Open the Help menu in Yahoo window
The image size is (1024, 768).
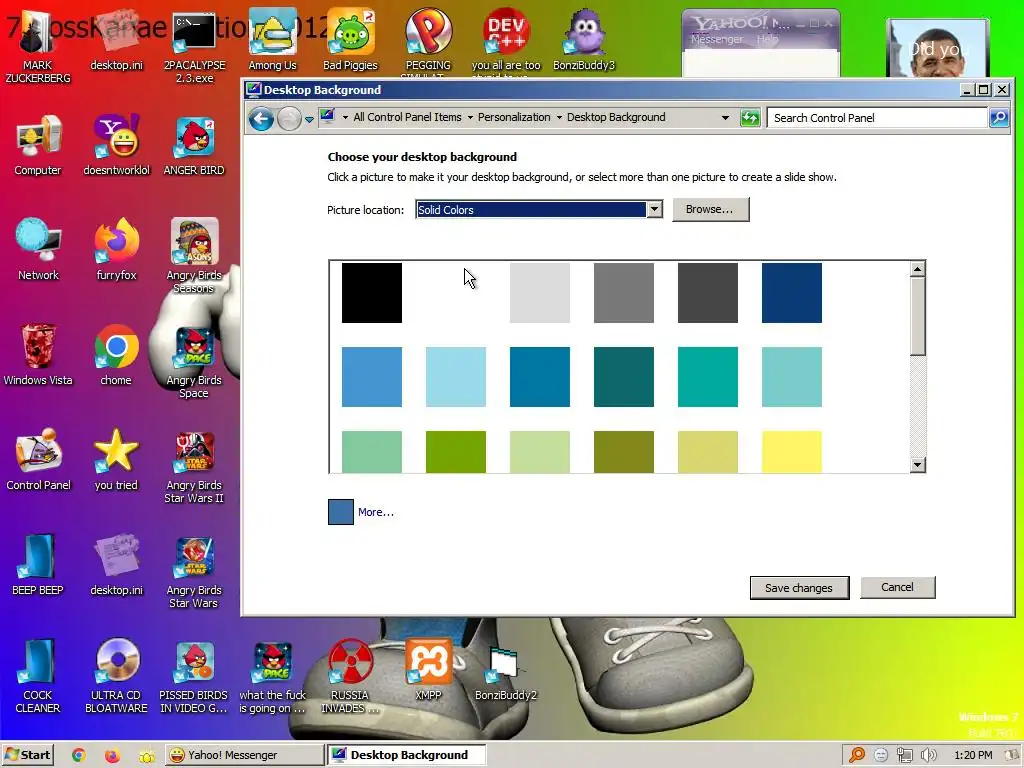pyautogui.click(x=767, y=40)
